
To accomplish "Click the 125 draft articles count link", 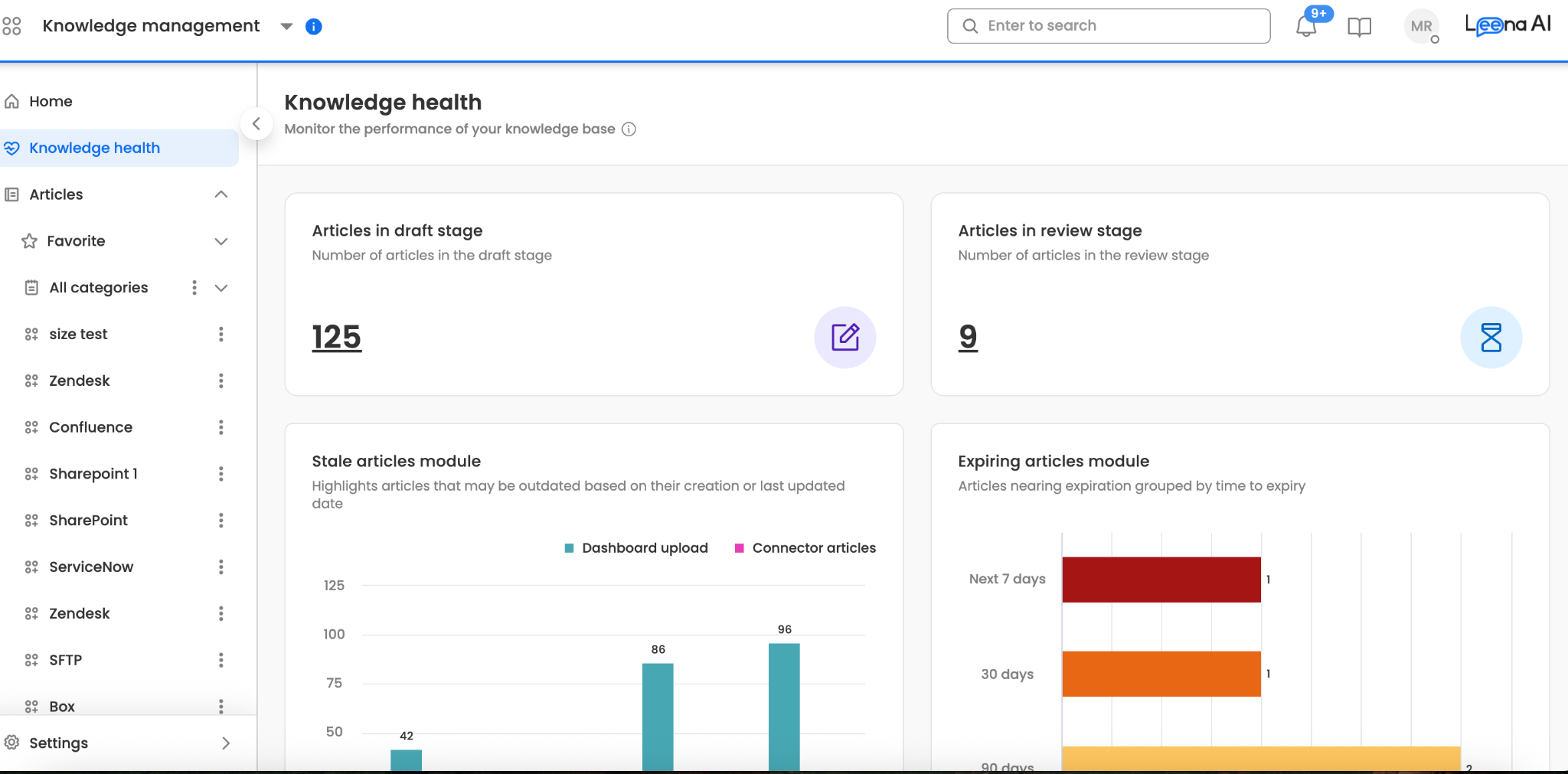I will [x=337, y=338].
